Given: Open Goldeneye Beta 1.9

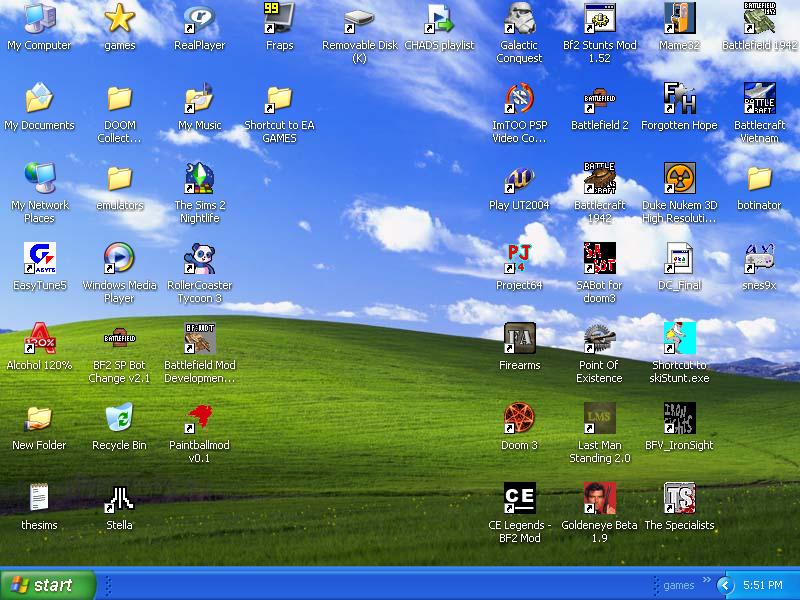Looking at the screenshot, I should [x=599, y=497].
